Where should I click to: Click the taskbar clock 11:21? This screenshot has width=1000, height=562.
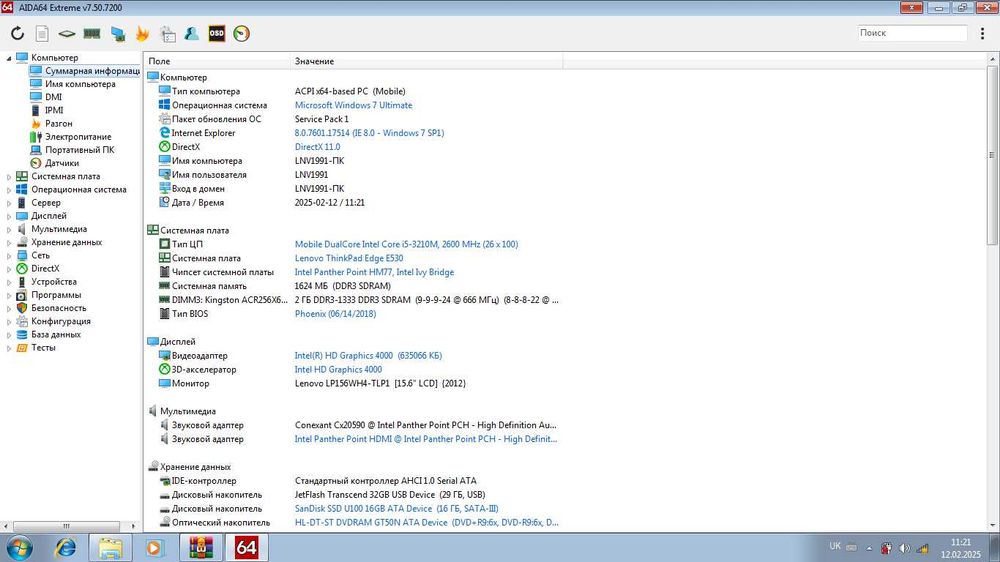tap(961, 542)
